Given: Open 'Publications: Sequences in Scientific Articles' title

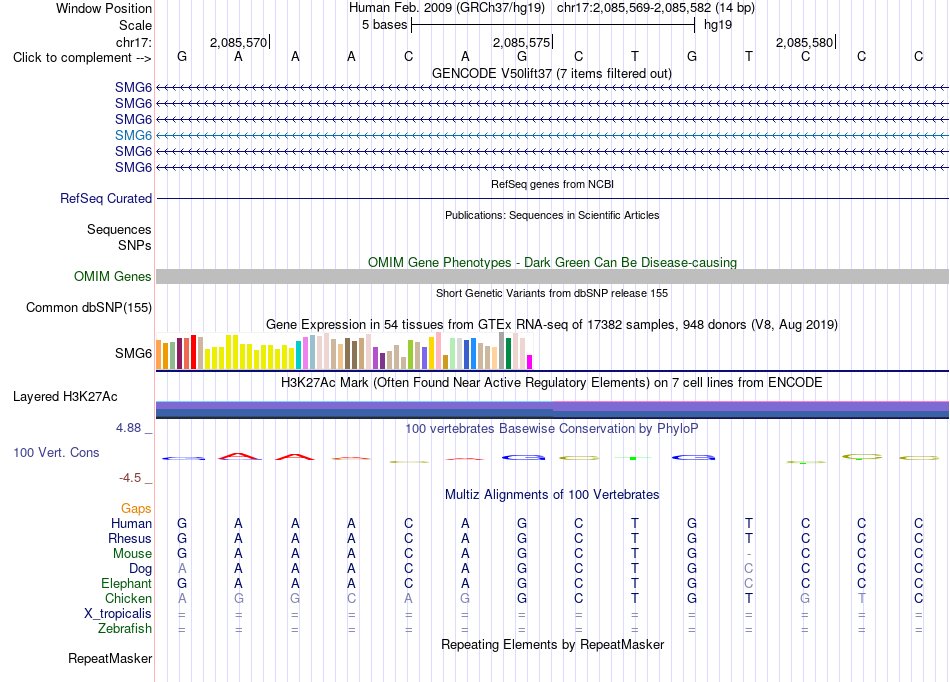Looking at the screenshot, I should coord(552,215).
